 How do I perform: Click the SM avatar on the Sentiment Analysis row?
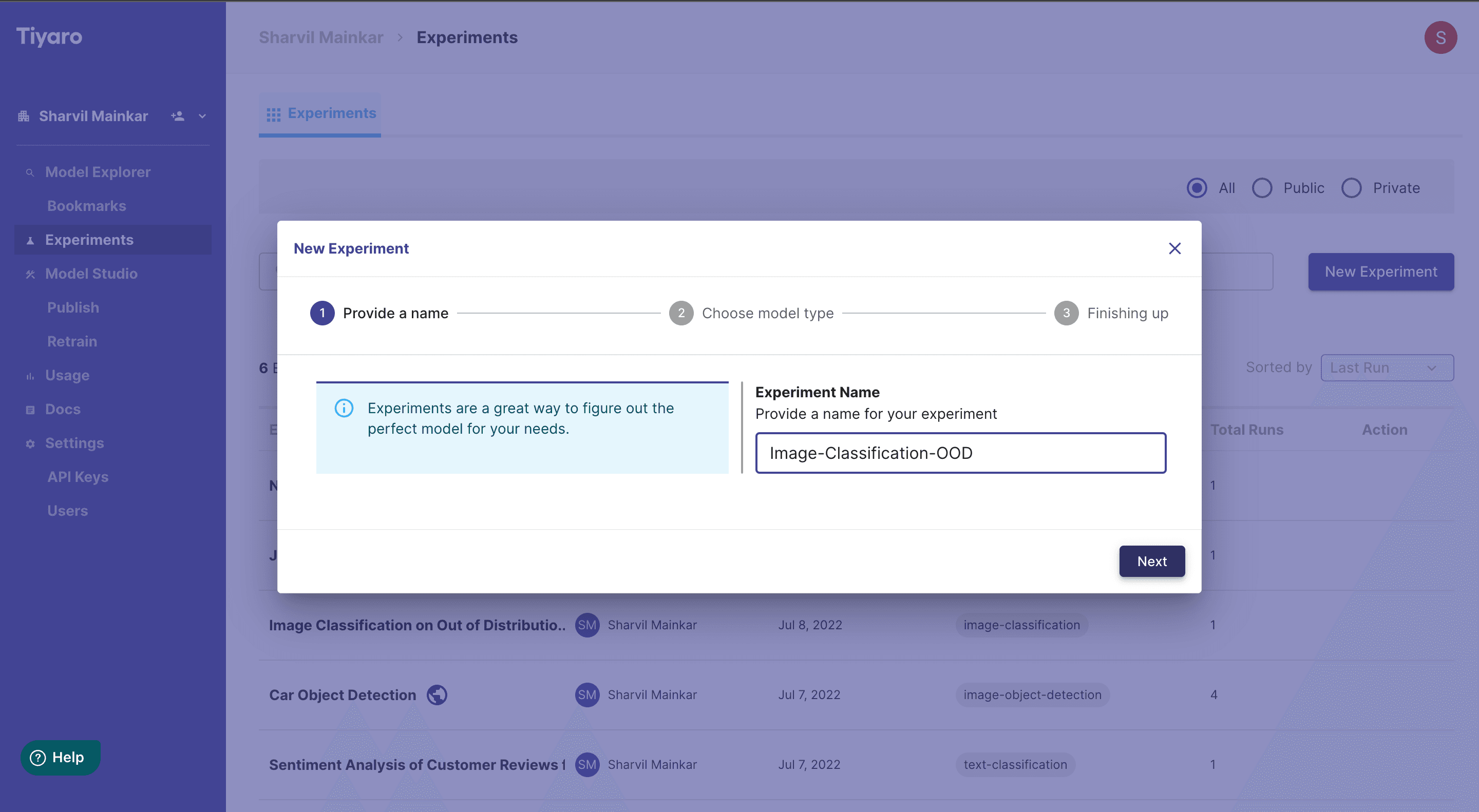pyautogui.click(x=587, y=764)
